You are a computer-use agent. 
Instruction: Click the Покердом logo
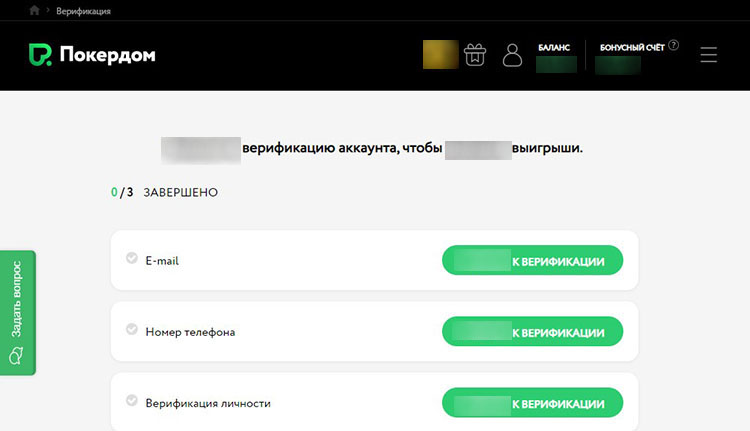(x=92, y=55)
